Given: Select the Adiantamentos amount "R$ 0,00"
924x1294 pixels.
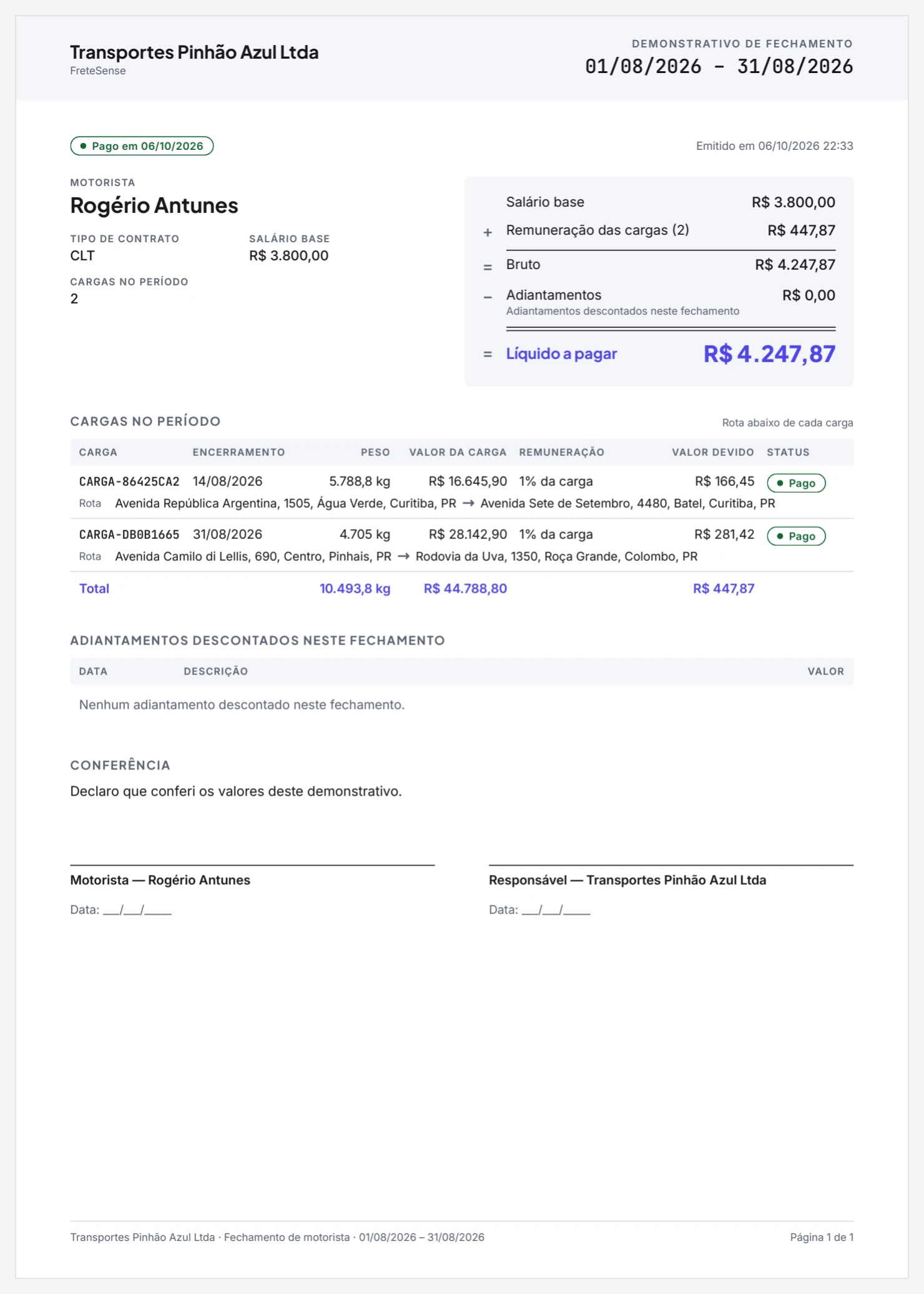Looking at the screenshot, I should (808, 295).
